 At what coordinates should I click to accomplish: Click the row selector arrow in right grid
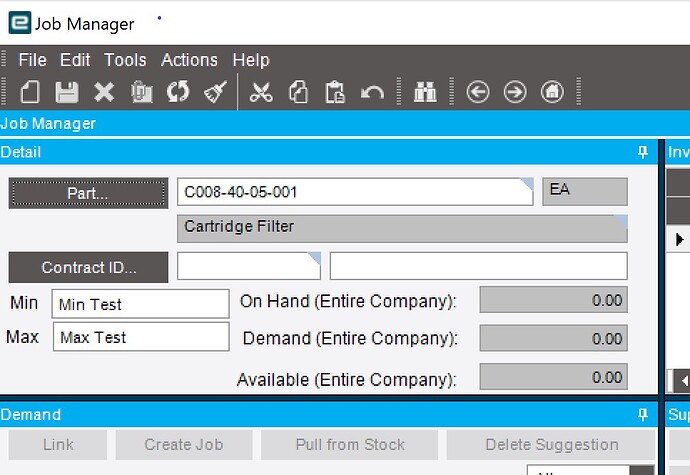click(679, 239)
